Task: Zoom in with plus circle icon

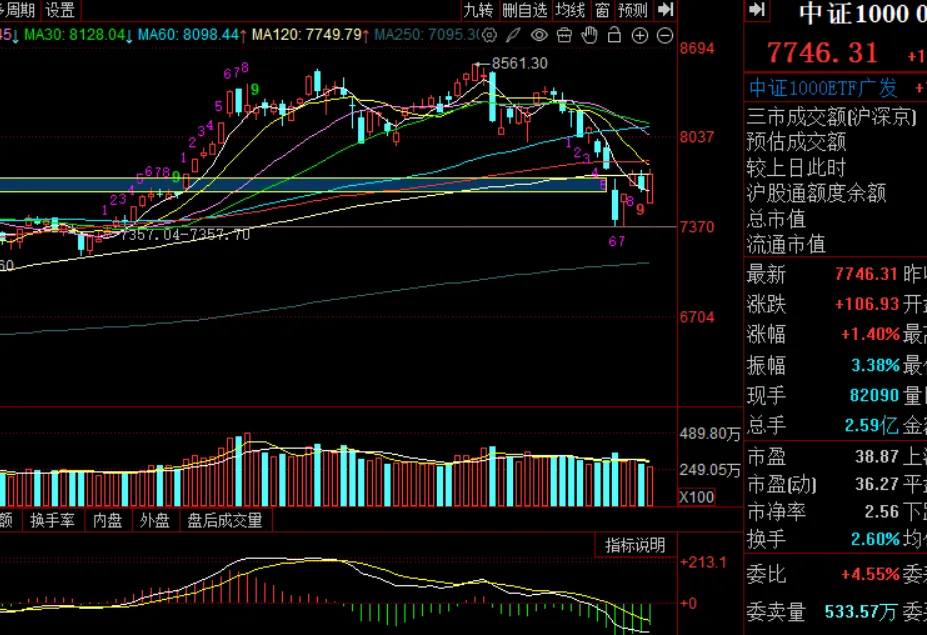Action: coord(640,35)
